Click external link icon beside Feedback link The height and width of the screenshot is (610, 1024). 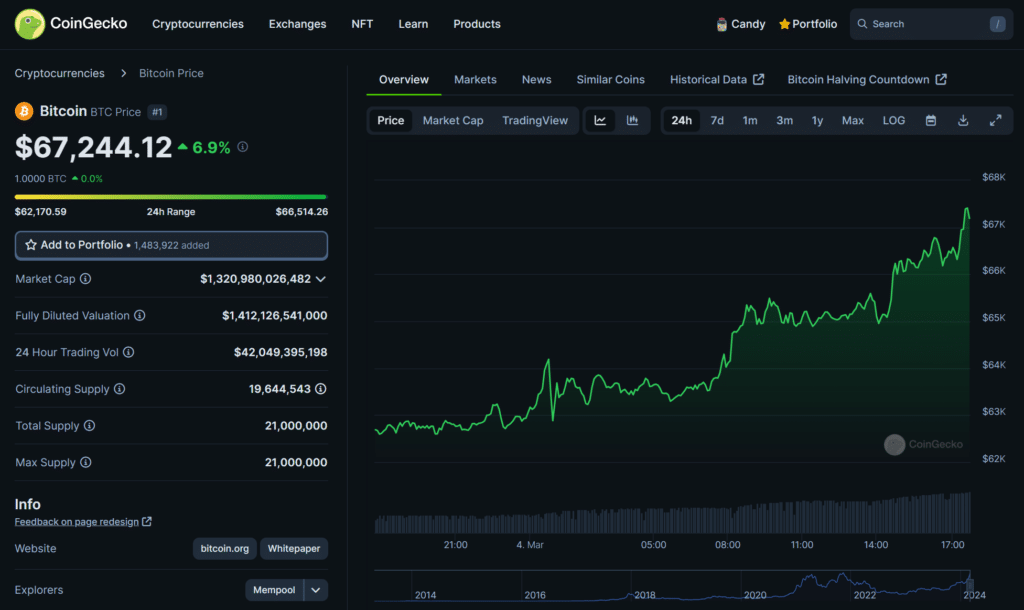147,521
